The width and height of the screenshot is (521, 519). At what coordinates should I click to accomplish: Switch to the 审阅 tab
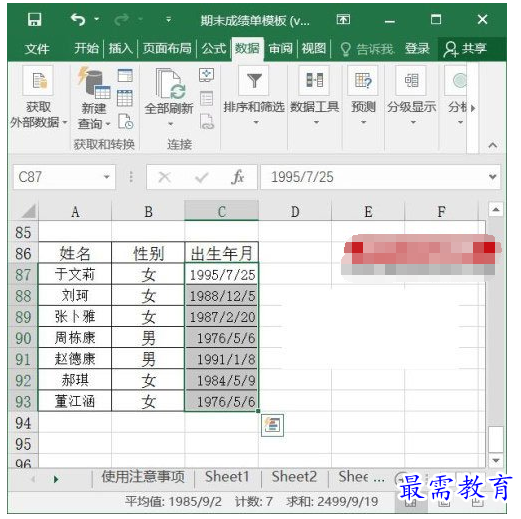coord(280,48)
